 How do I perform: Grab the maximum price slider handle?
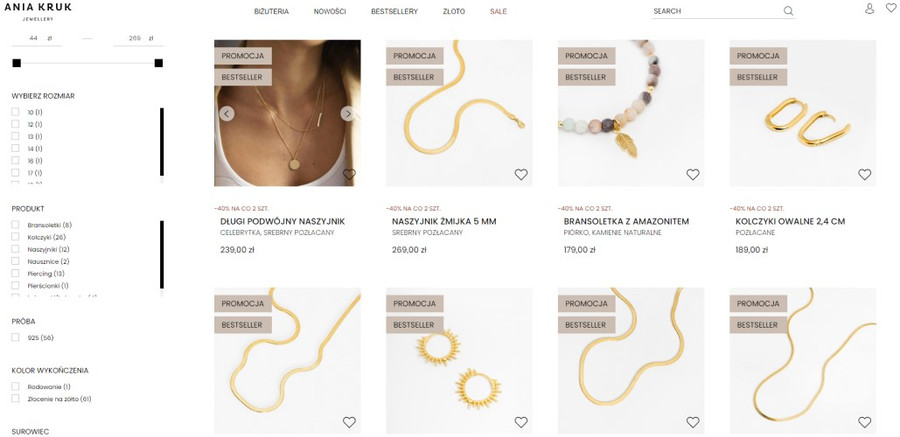(x=158, y=63)
